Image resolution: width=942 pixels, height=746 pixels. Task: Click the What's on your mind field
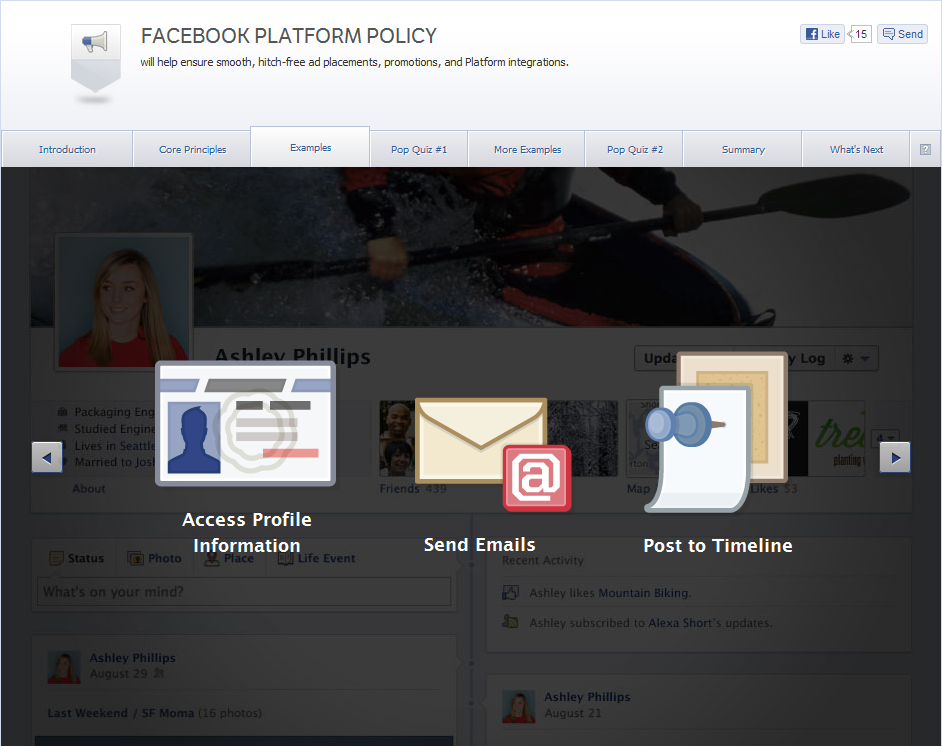244,592
